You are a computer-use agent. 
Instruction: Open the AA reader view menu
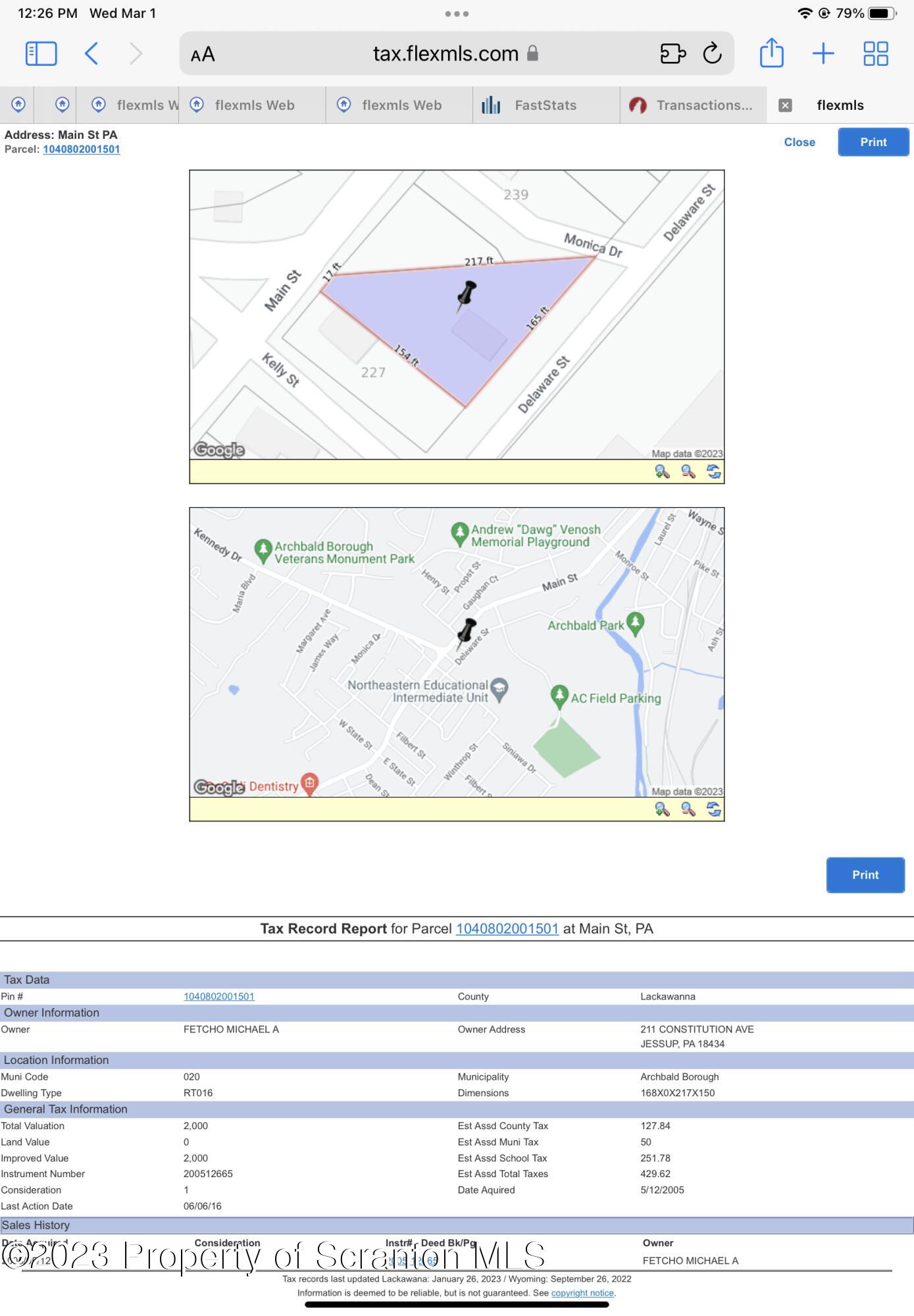click(x=203, y=55)
